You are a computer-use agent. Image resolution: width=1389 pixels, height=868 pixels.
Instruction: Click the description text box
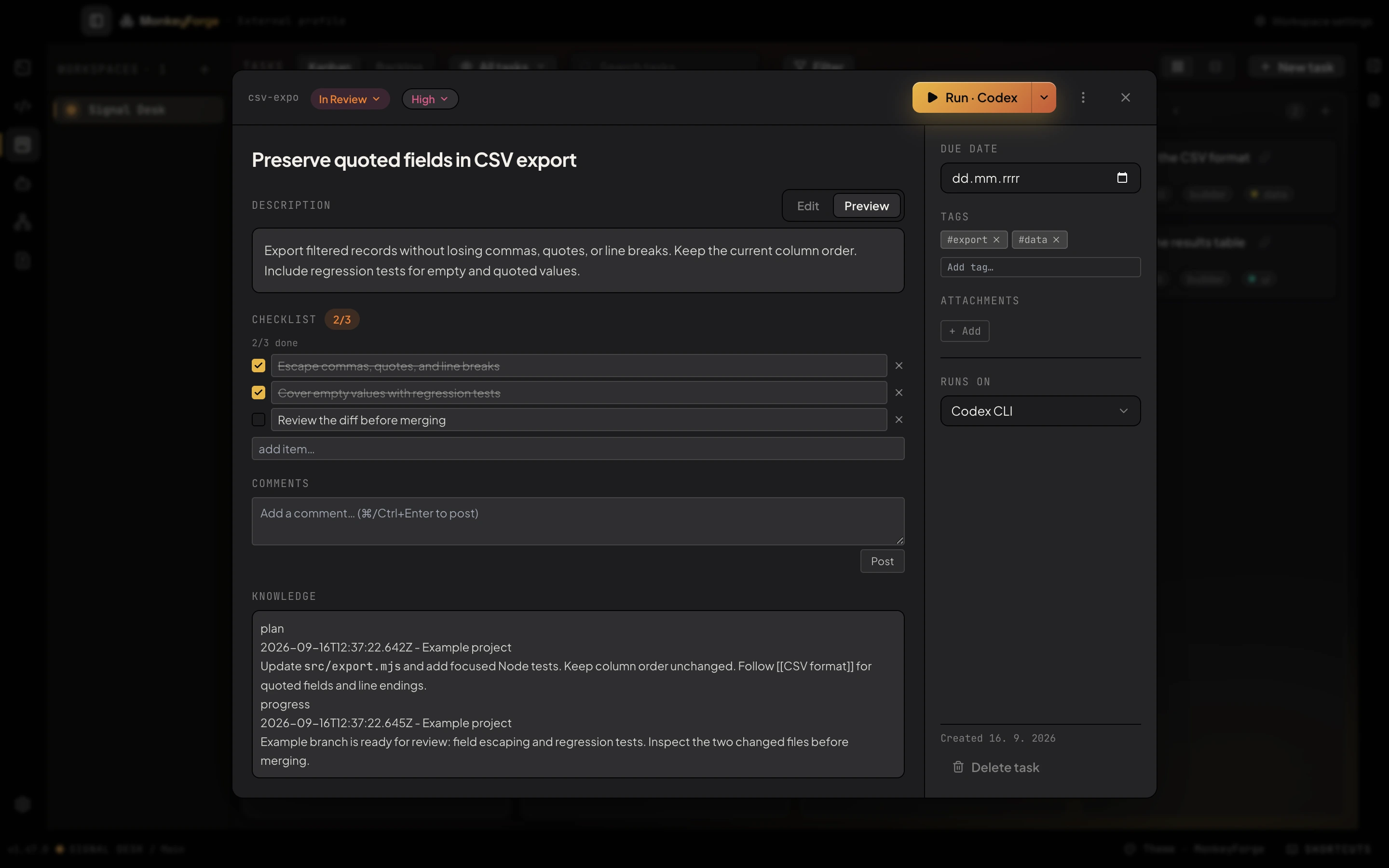pos(578,260)
